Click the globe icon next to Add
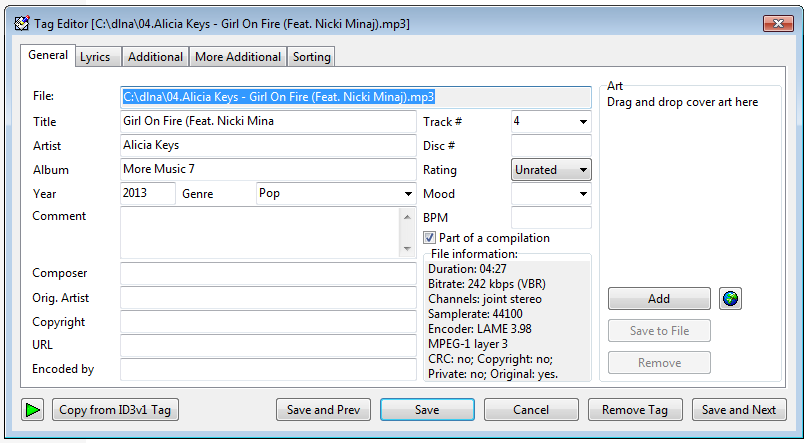811x443 pixels. coord(730,299)
